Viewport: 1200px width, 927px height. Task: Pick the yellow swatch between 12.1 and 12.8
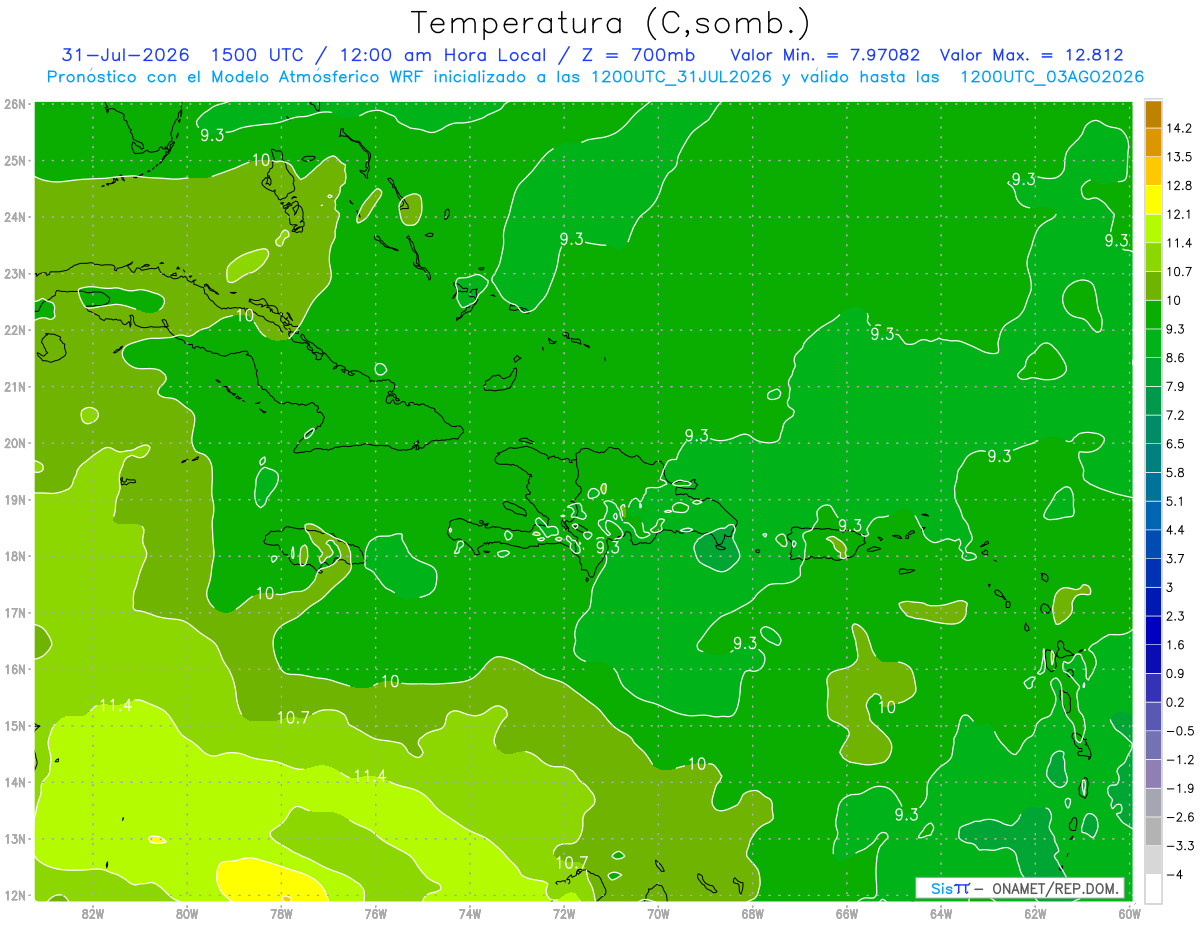click(1153, 200)
